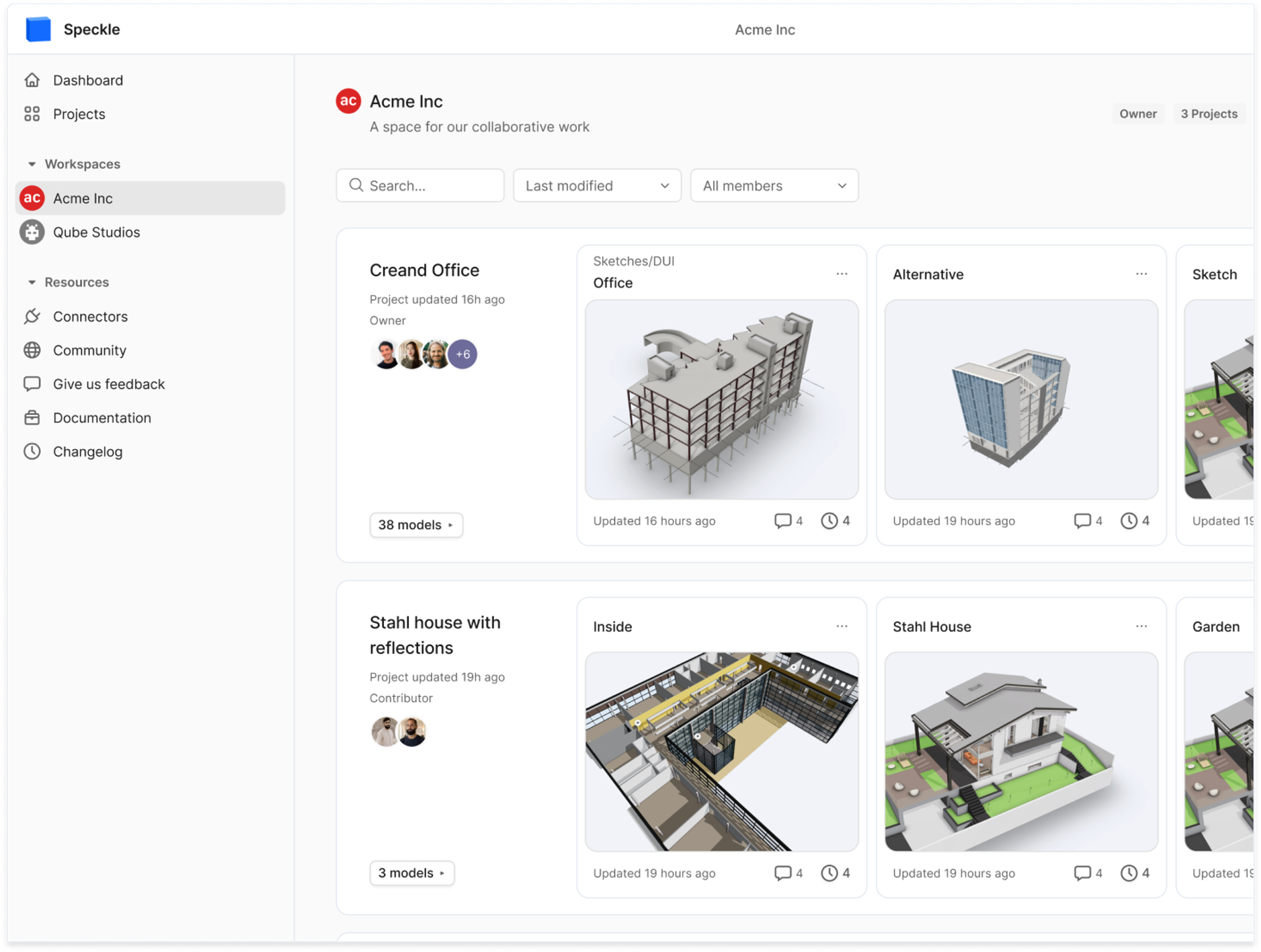Open the Creand Office project title

point(424,270)
